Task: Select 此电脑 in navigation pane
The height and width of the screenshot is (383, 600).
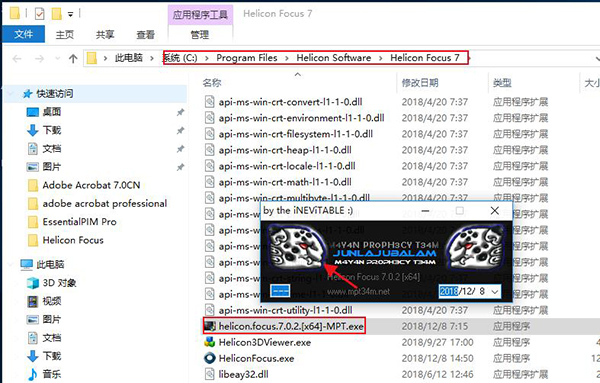Action: tap(50, 264)
